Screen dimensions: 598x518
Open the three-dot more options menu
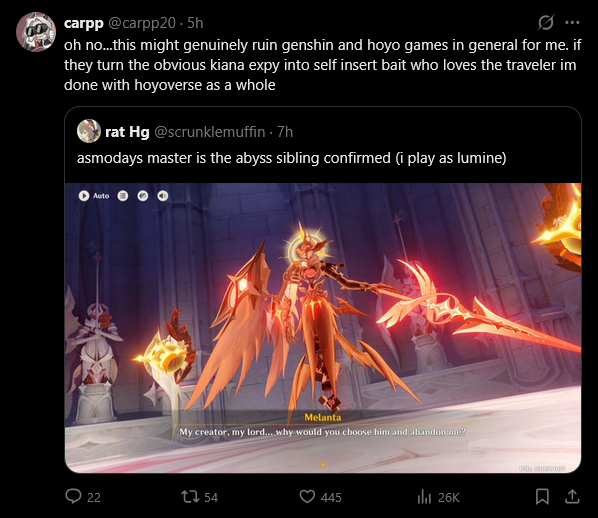click(572, 23)
